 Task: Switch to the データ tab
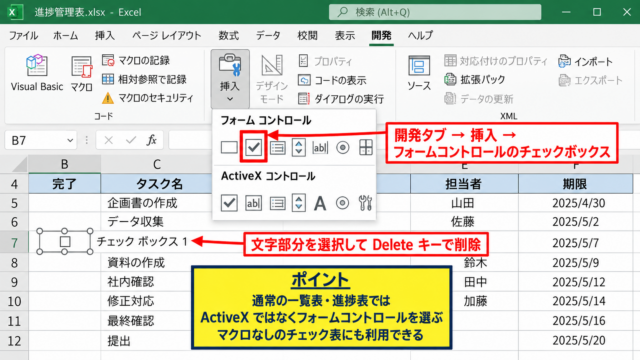pyautogui.click(x=268, y=36)
